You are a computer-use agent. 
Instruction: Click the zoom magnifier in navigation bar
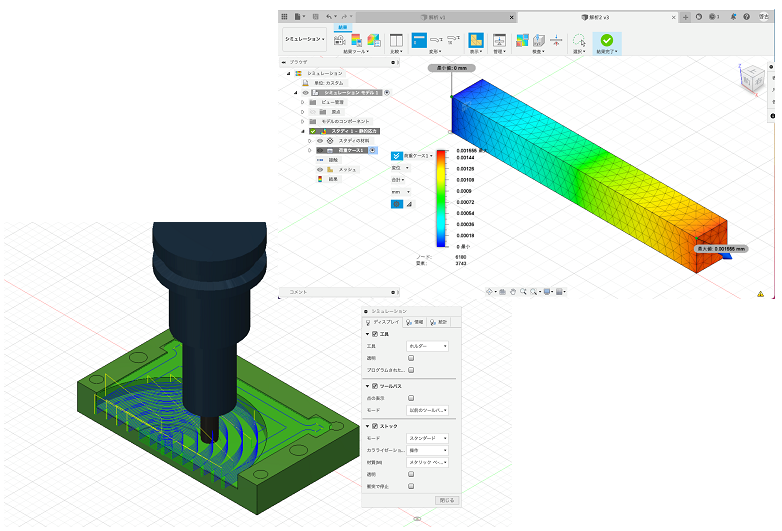523,292
